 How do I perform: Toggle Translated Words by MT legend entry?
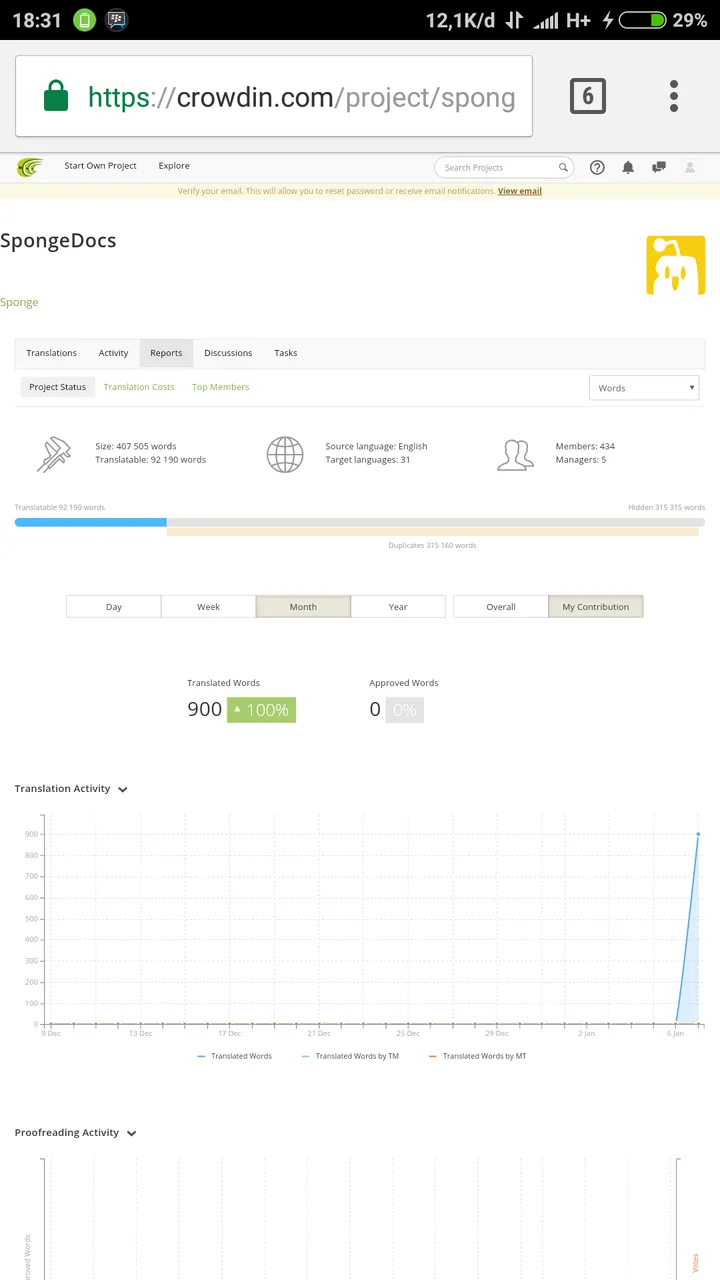(x=477, y=1056)
